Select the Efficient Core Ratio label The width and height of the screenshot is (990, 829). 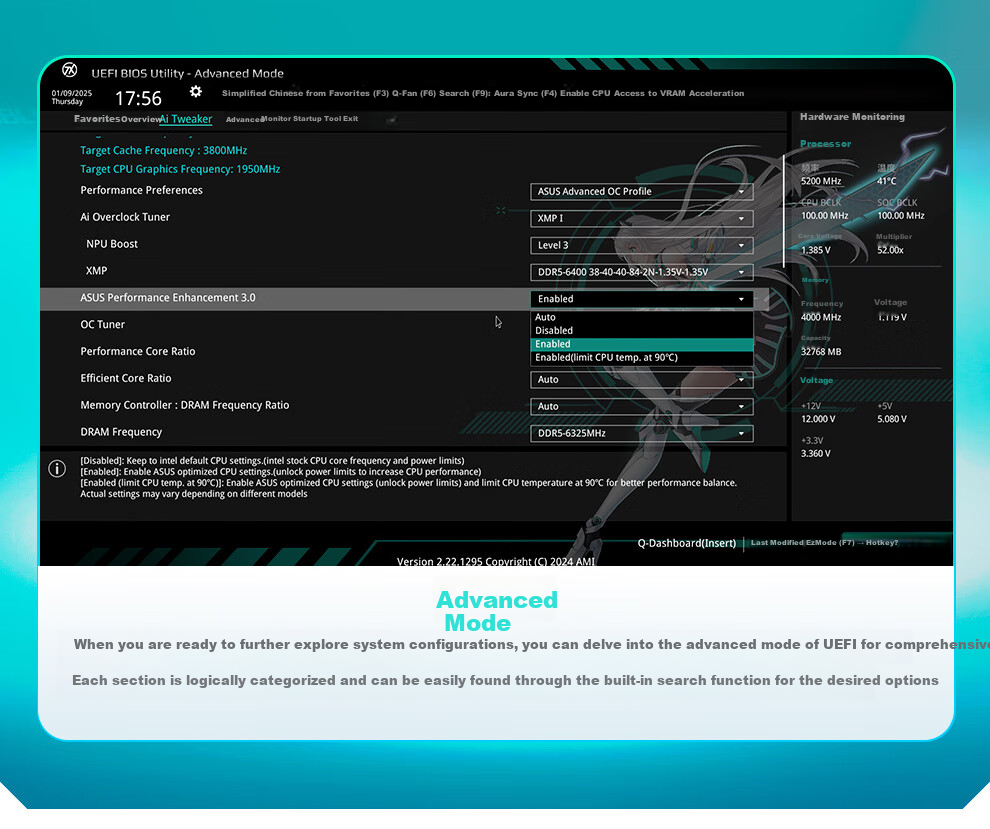click(x=126, y=378)
